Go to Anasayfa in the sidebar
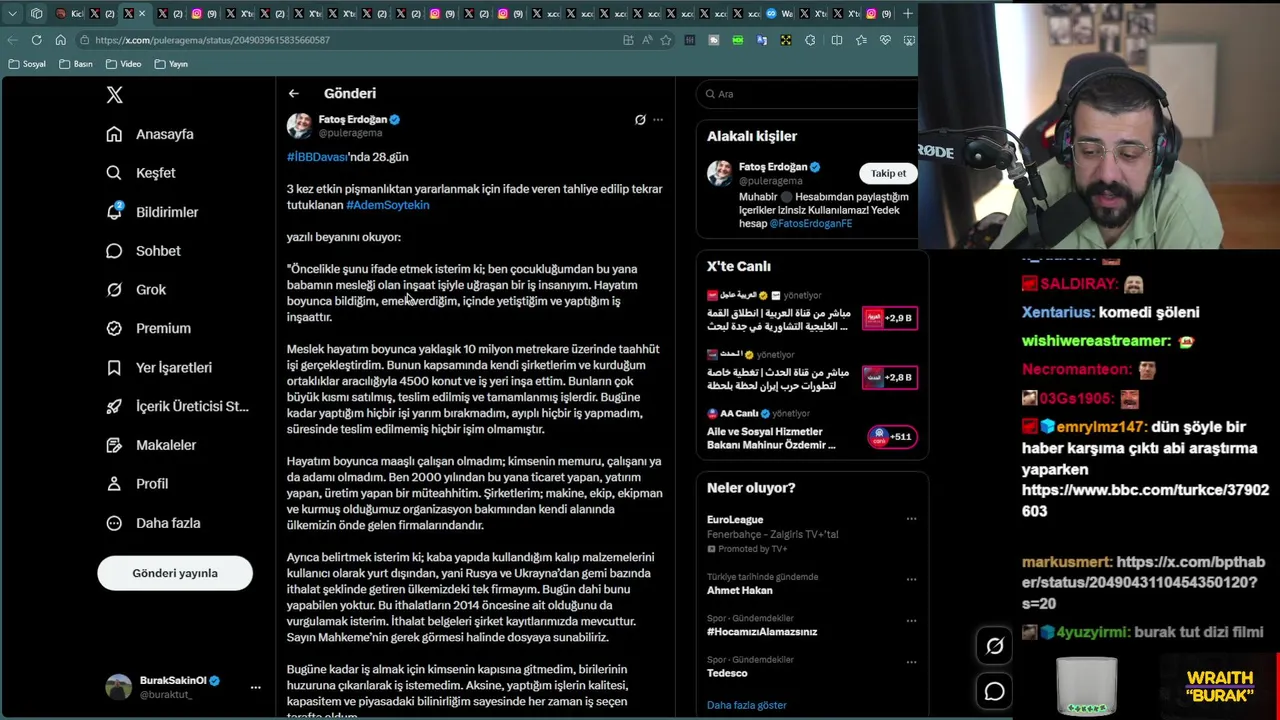1280x720 pixels. [150, 134]
